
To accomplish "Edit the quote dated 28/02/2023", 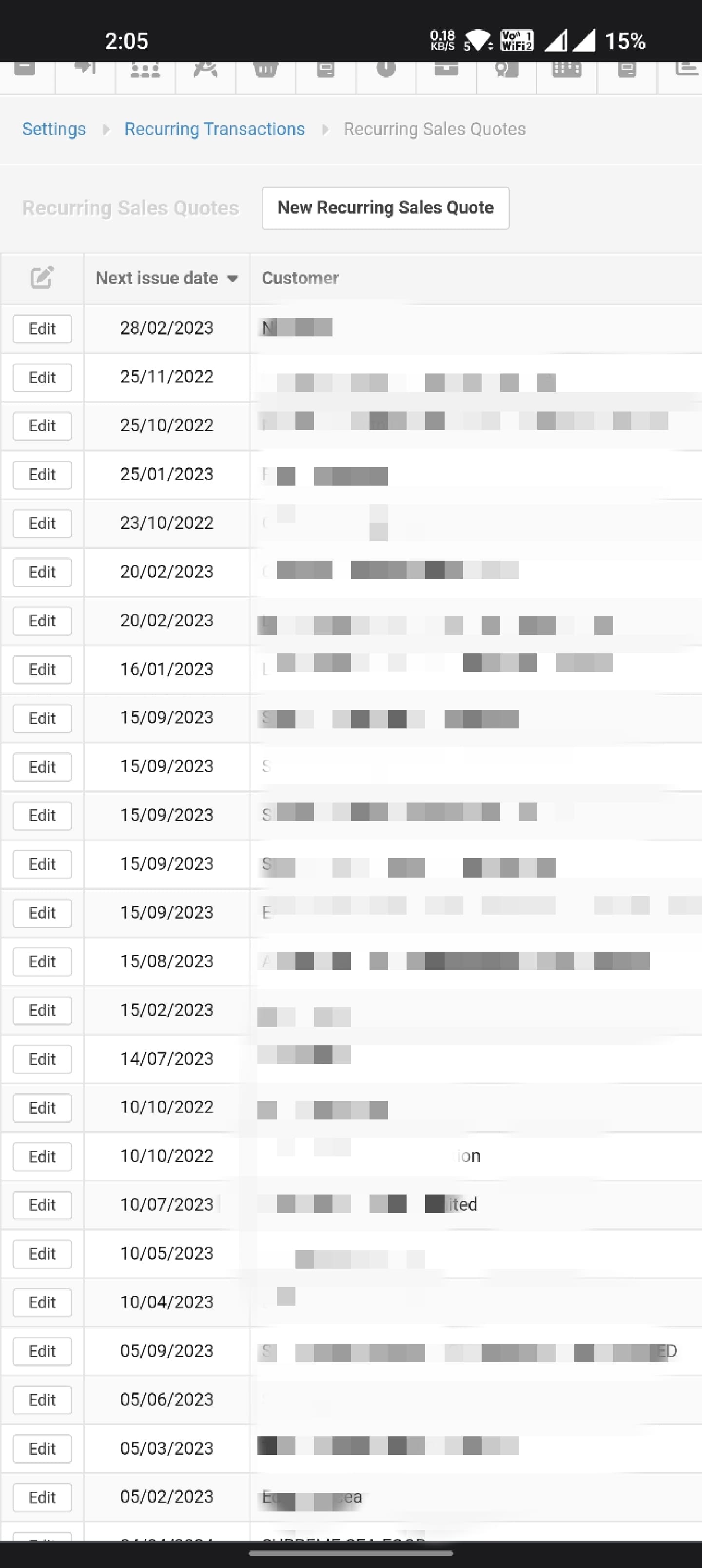I will click(x=42, y=329).
